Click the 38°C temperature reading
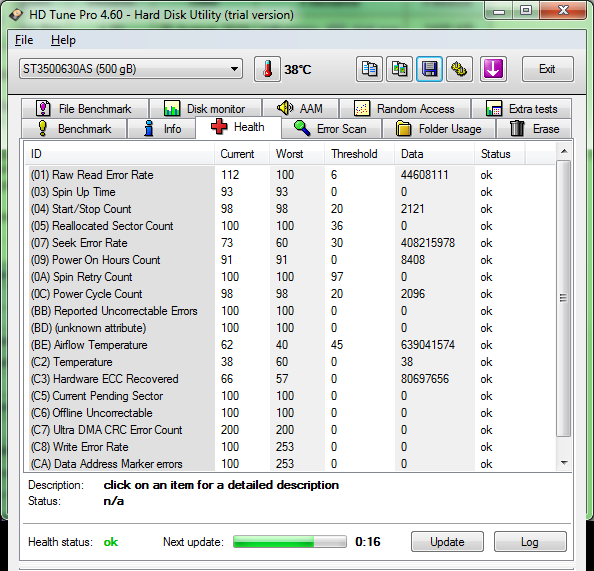 tap(298, 69)
